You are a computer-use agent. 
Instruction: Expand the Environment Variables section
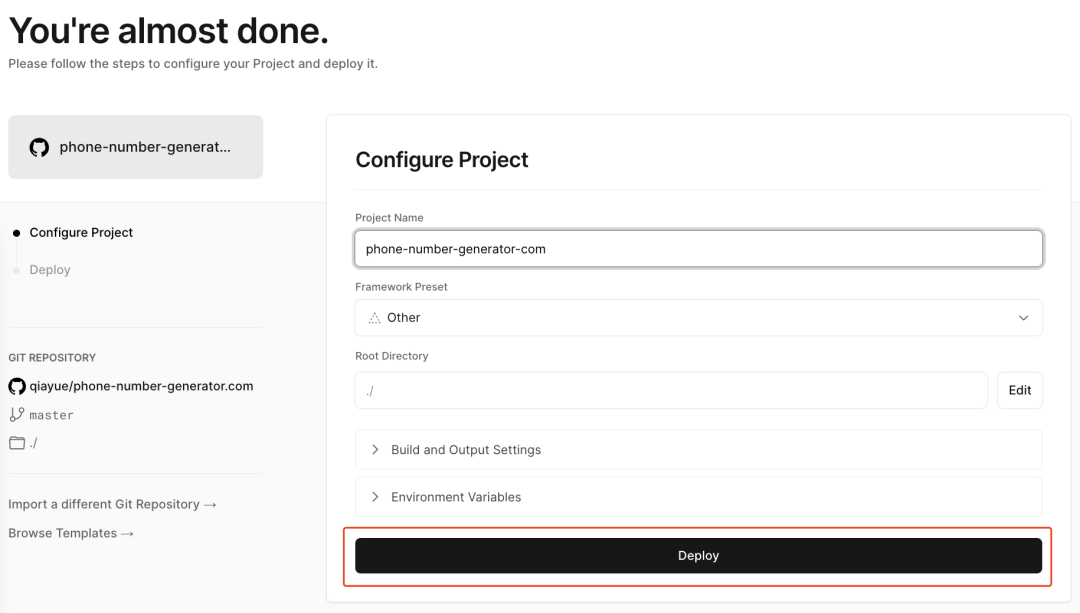click(x=456, y=497)
